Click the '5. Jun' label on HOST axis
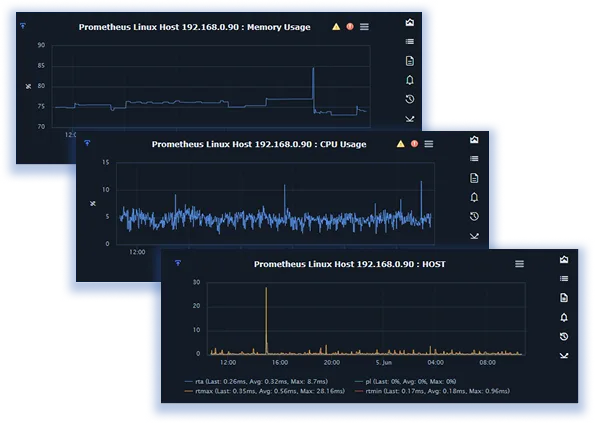The height and width of the screenshot is (424, 595). (384, 363)
